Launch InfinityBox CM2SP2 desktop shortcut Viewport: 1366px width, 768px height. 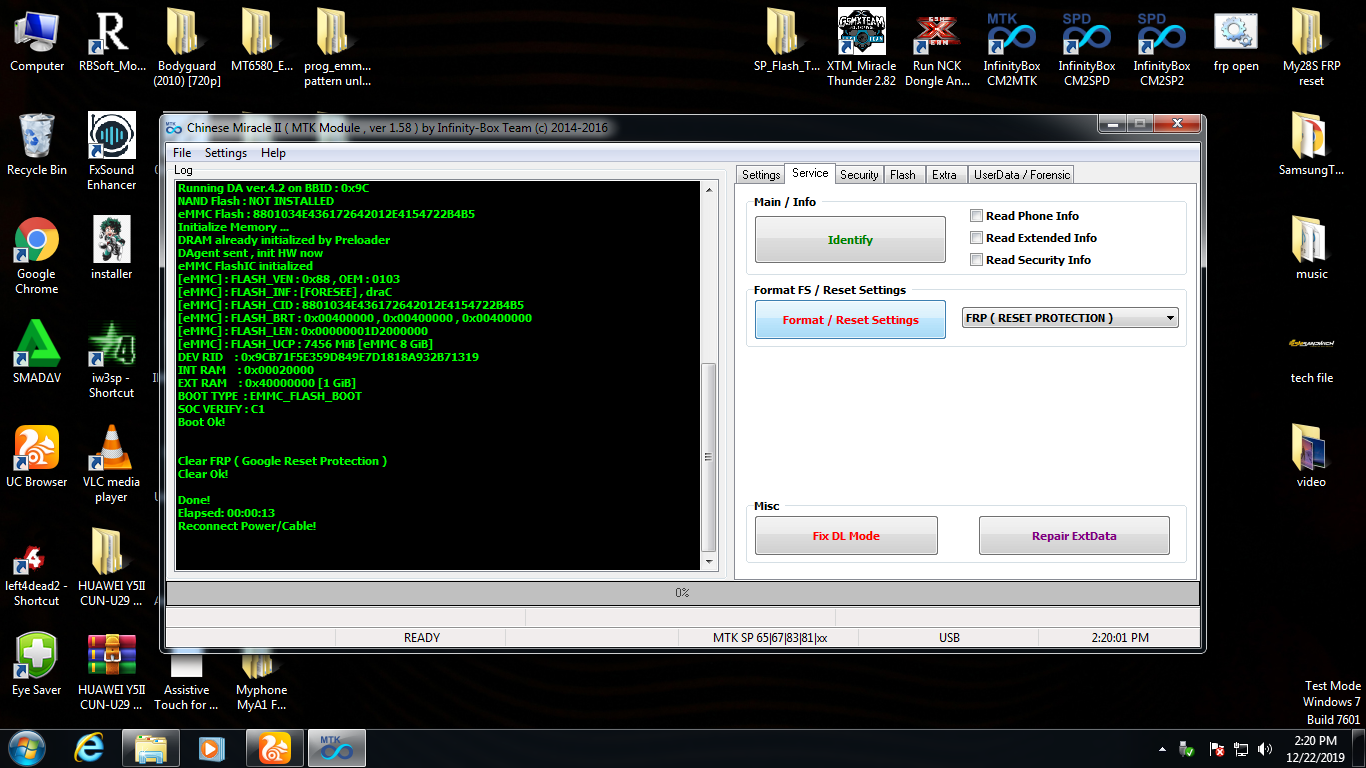[1162, 47]
